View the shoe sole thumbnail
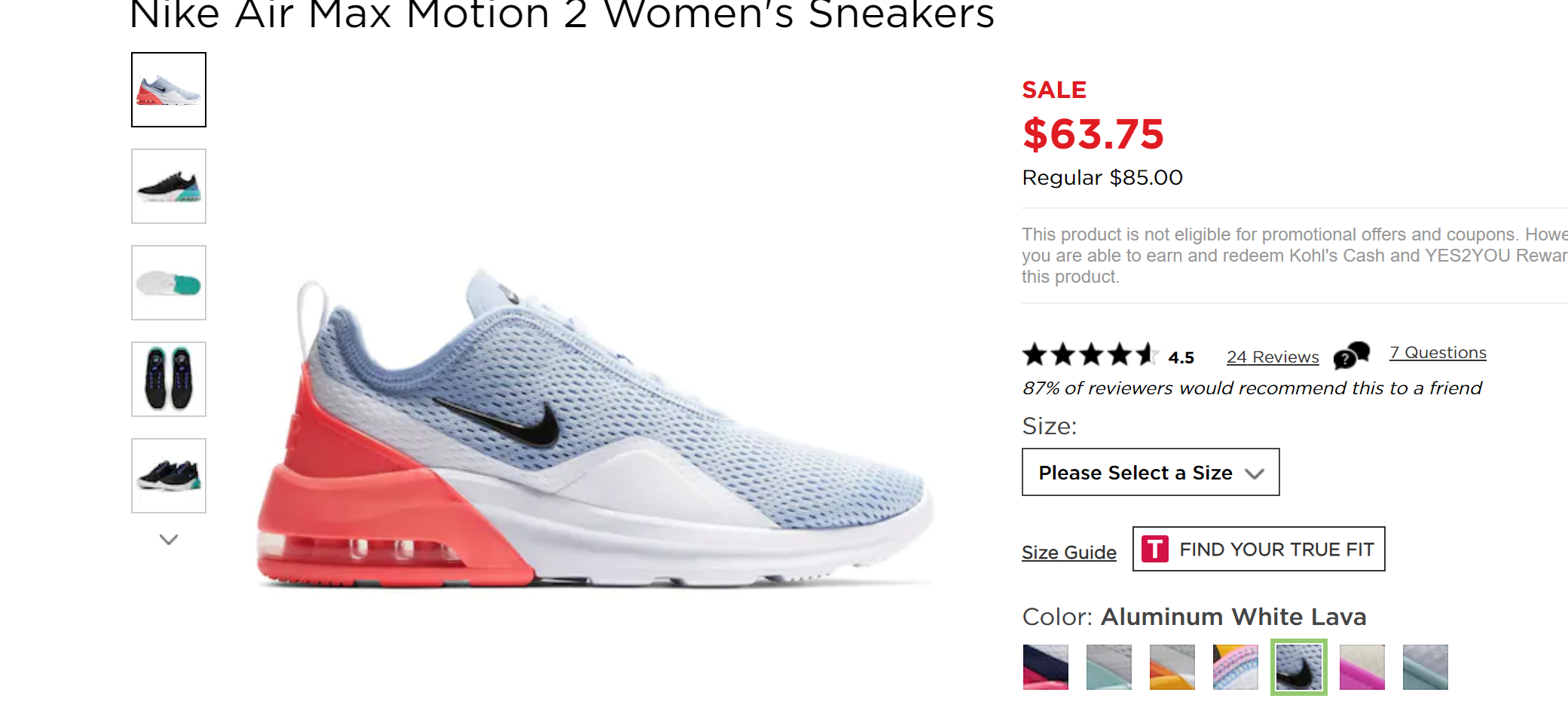The height and width of the screenshot is (723, 1568). click(169, 283)
